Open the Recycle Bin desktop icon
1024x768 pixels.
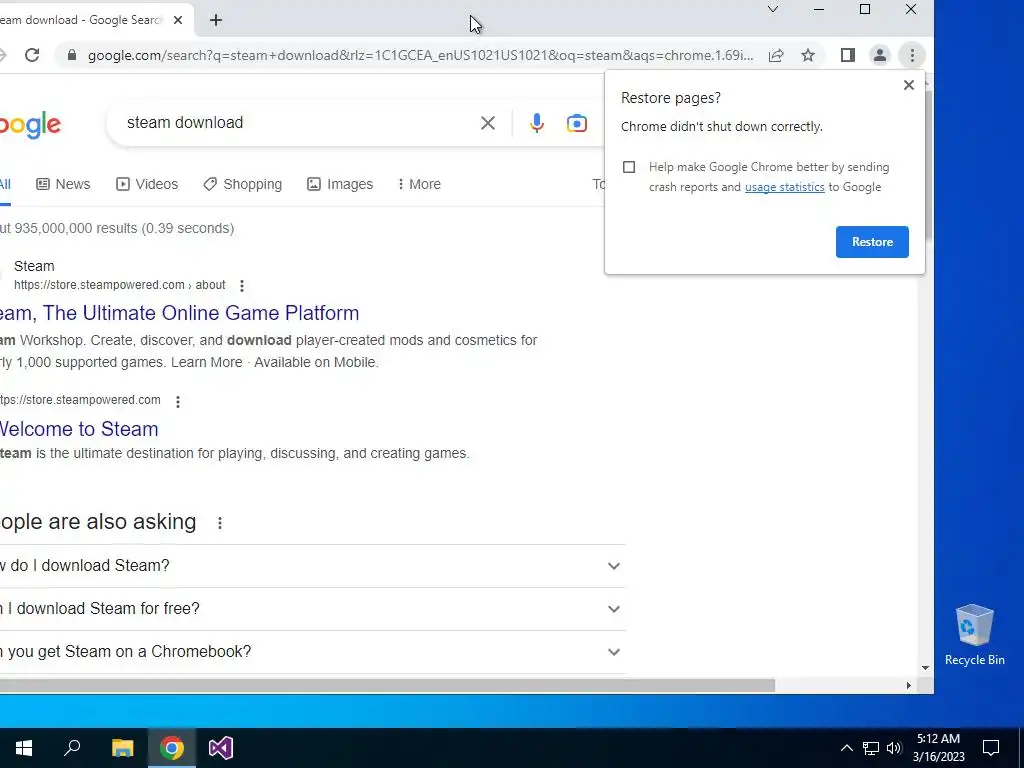[x=974, y=635]
